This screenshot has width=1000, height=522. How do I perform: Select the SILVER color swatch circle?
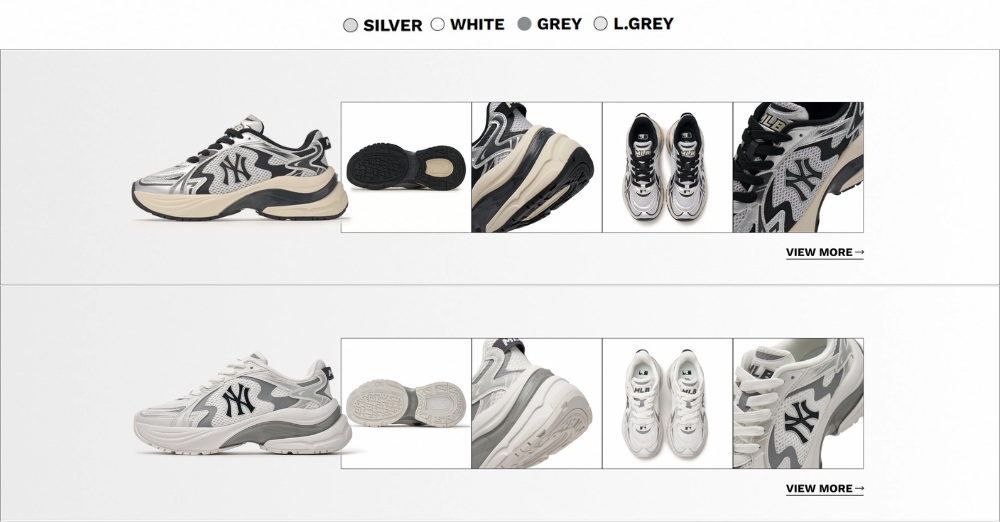click(x=350, y=26)
